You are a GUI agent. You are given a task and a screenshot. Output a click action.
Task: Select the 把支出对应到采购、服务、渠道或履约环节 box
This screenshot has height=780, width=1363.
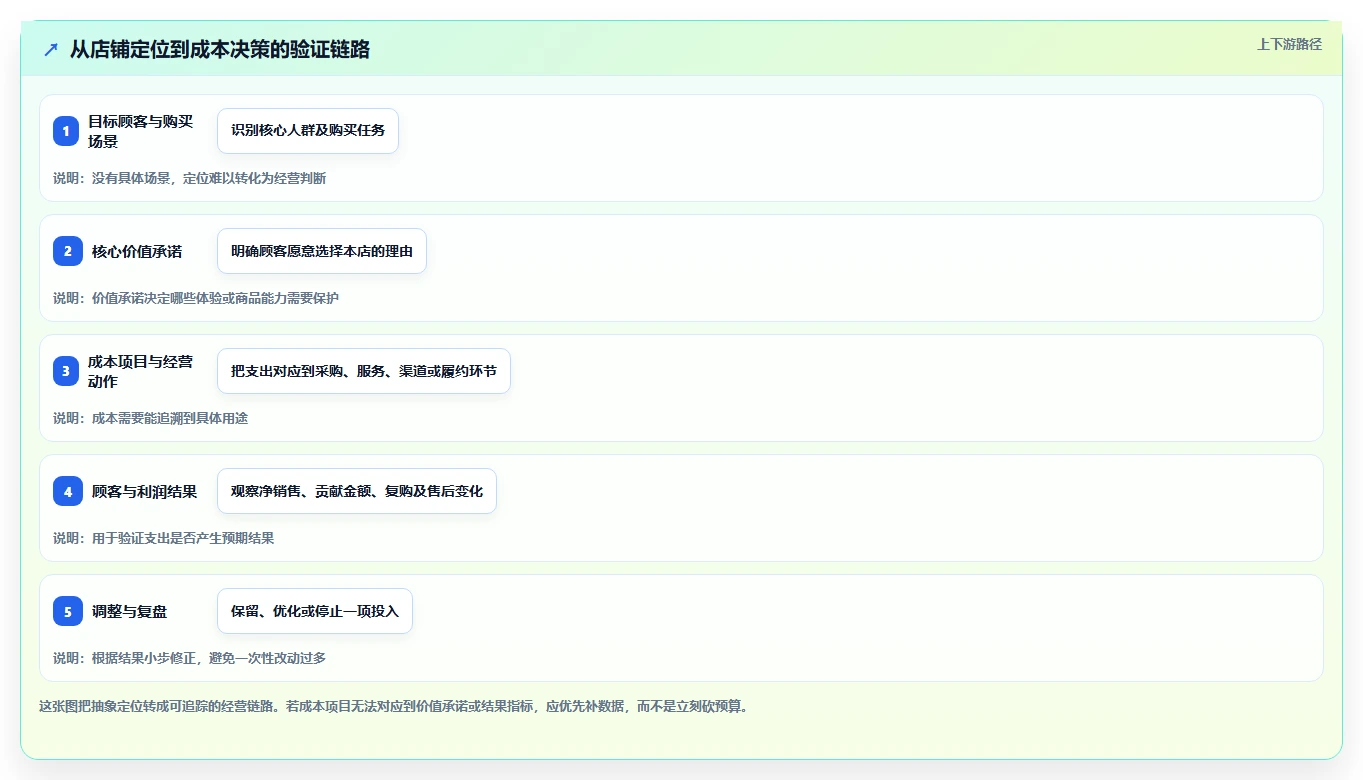pos(364,371)
